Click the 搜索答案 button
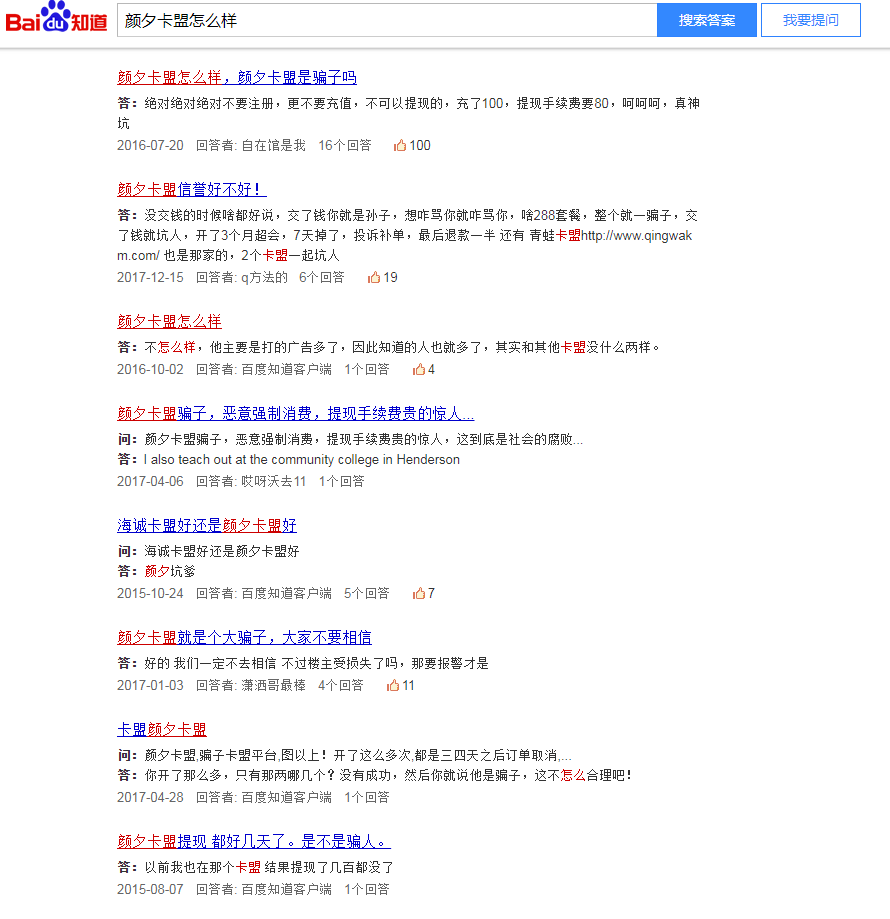The height and width of the screenshot is (919, 890). click(707, 21)
